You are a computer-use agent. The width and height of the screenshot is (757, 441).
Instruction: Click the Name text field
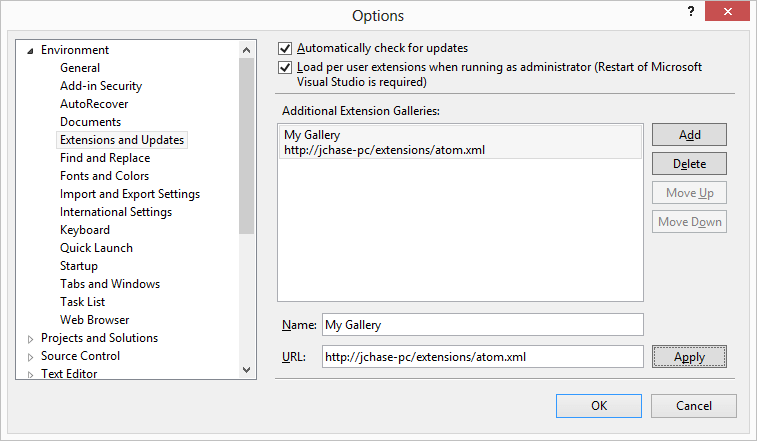482,325
